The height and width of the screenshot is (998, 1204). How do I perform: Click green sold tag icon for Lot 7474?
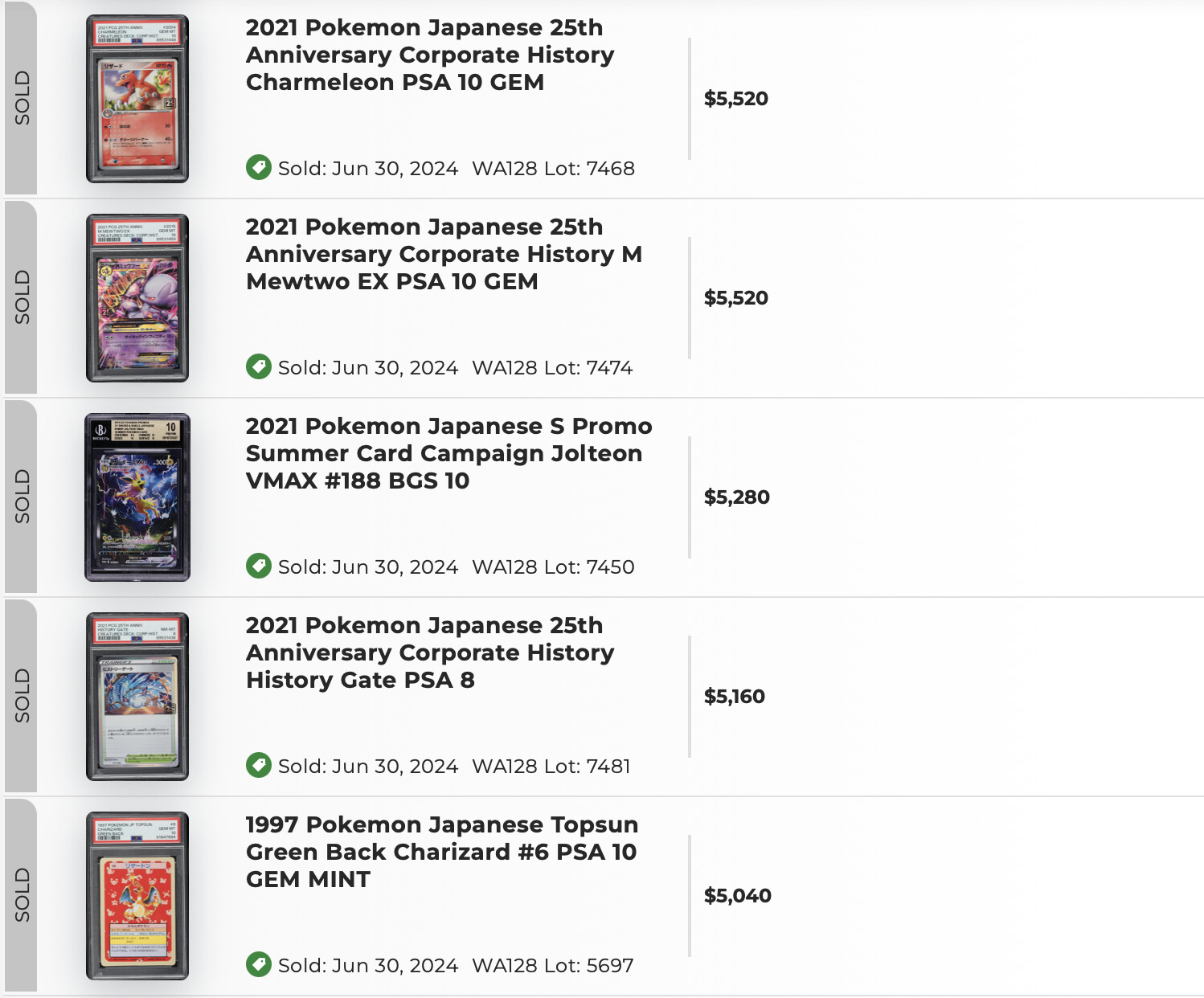[x=259, y=366]
